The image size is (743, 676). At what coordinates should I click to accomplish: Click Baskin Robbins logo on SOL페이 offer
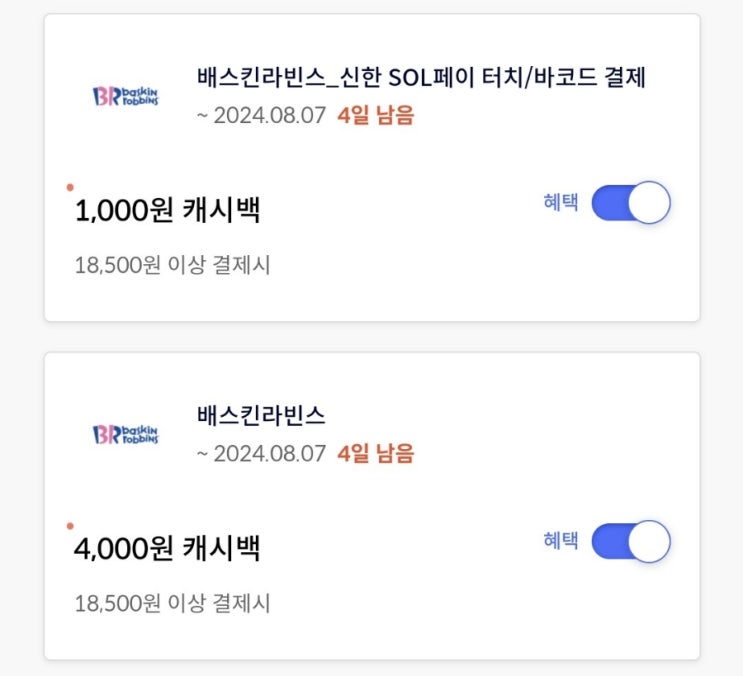pyautogui.click(x=125, y=96)
